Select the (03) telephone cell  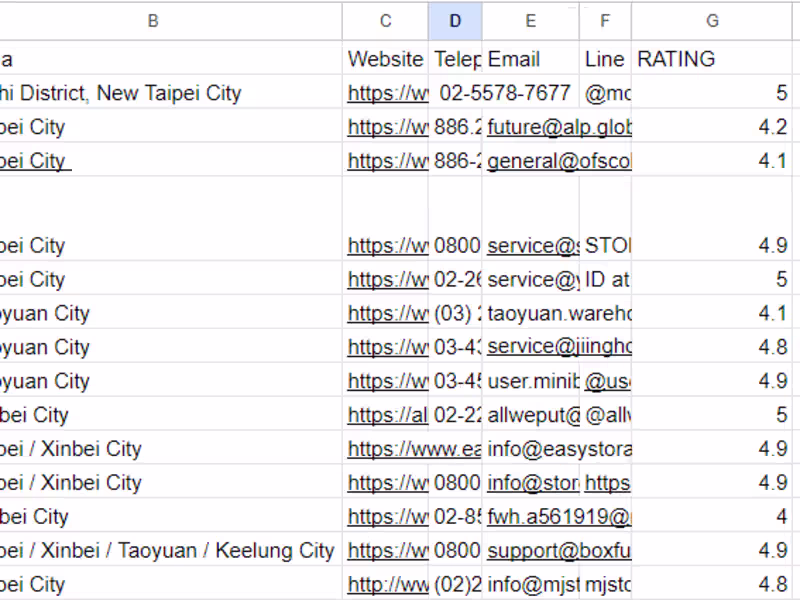point(455,313)
